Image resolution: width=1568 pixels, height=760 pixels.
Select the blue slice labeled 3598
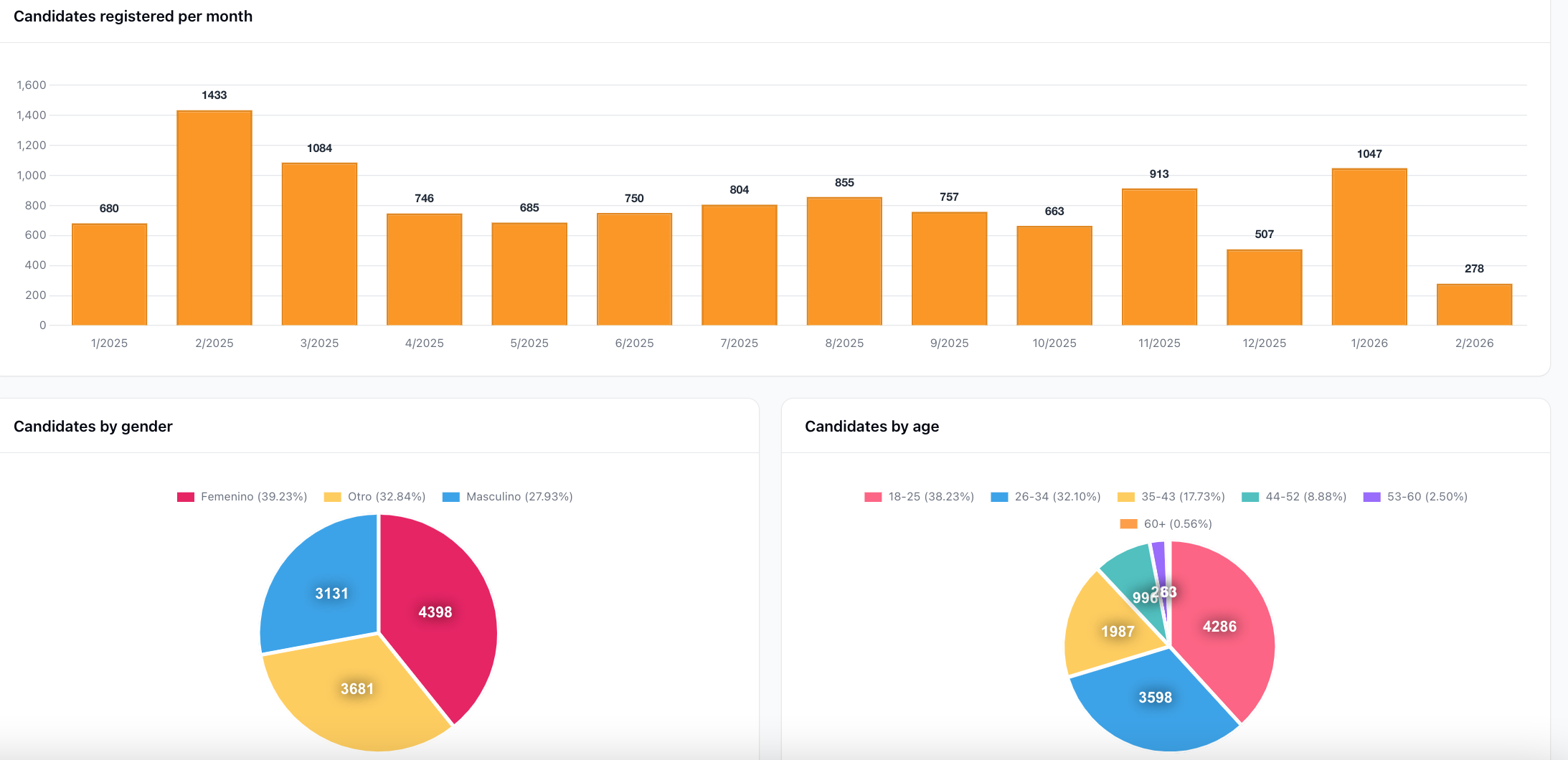click(x=1156, y=695)
